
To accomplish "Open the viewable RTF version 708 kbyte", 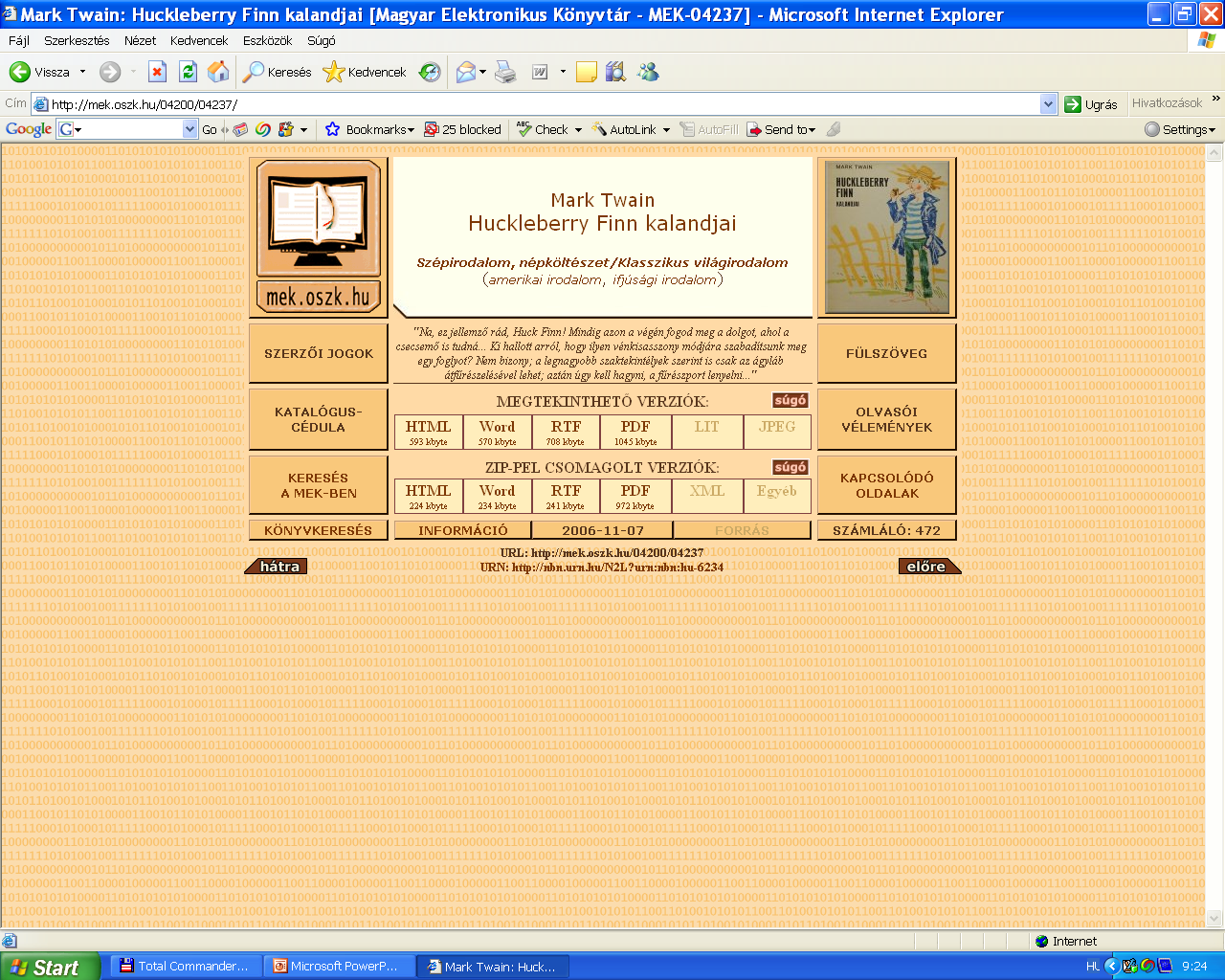I will [567, 432].
